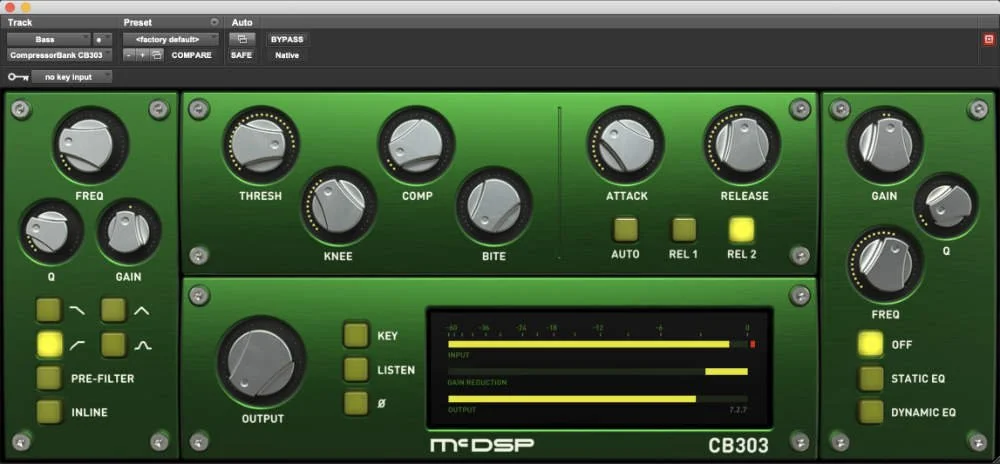1000x464 pixels.
Task: Select the EQ OFF mode button
Action: (871, 344)
